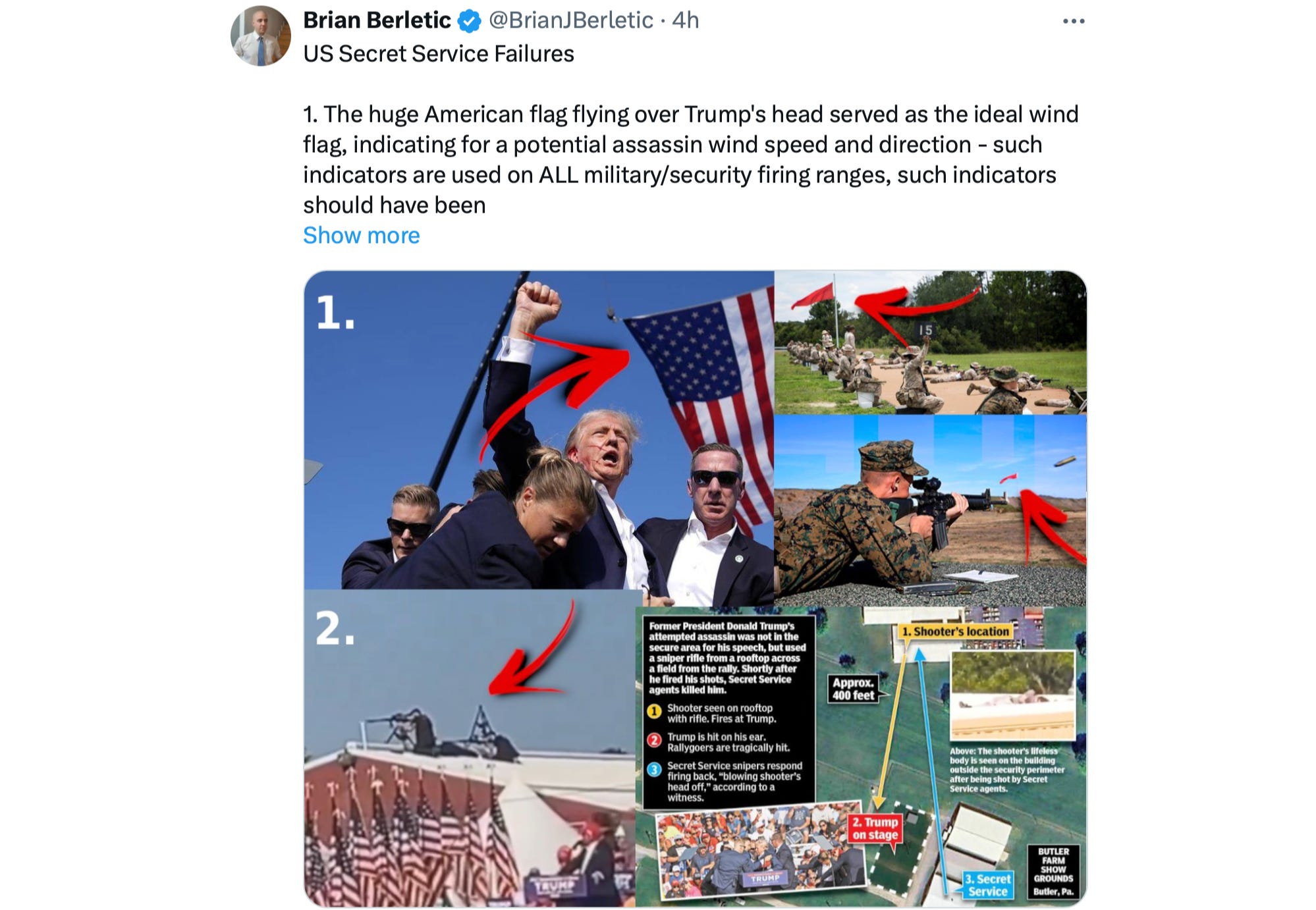Expand the tweet with Show more
Viewport: 1316px width, 910px height.
(361, 235)
